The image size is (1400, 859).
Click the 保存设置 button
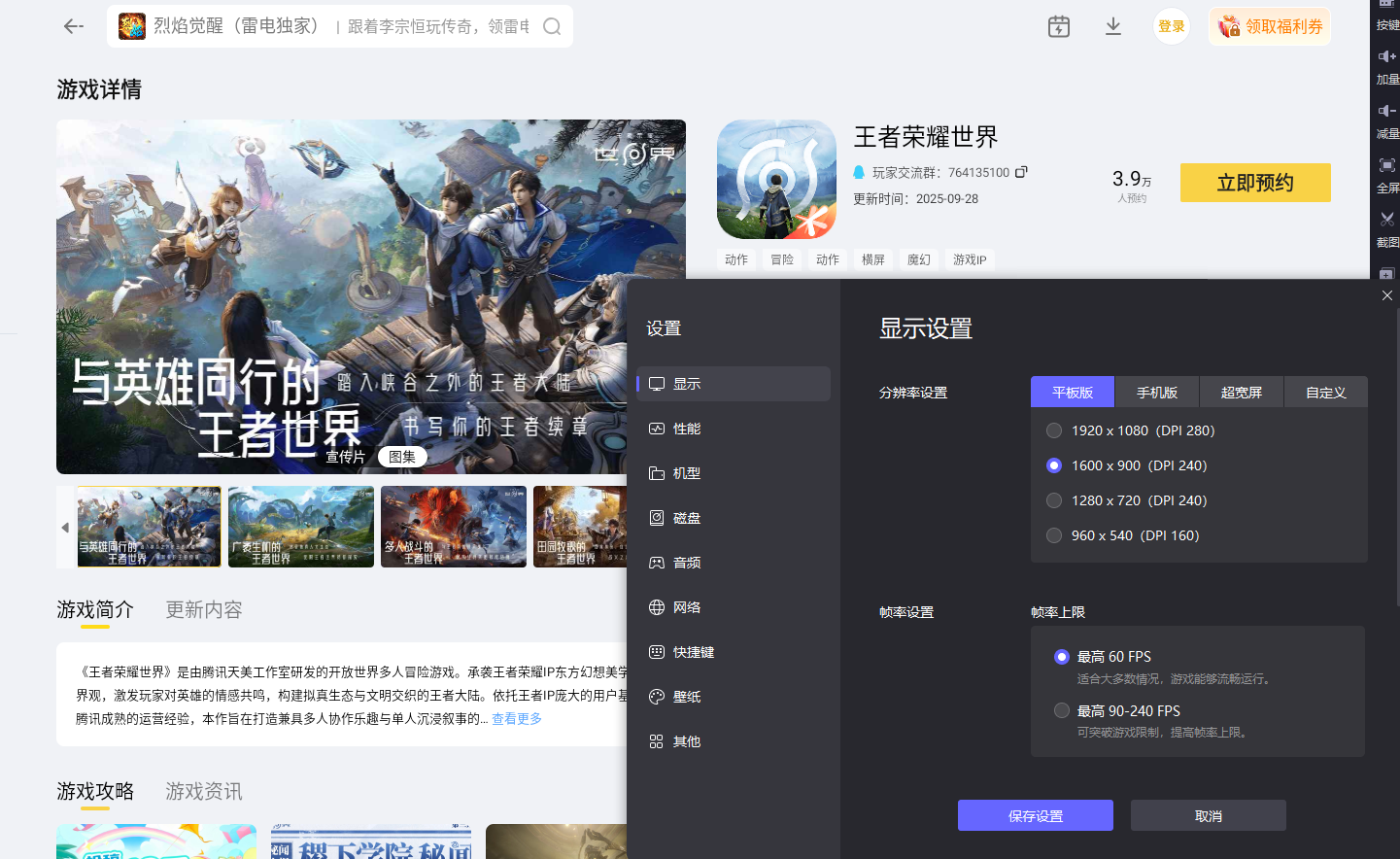tap(1036, 816)
